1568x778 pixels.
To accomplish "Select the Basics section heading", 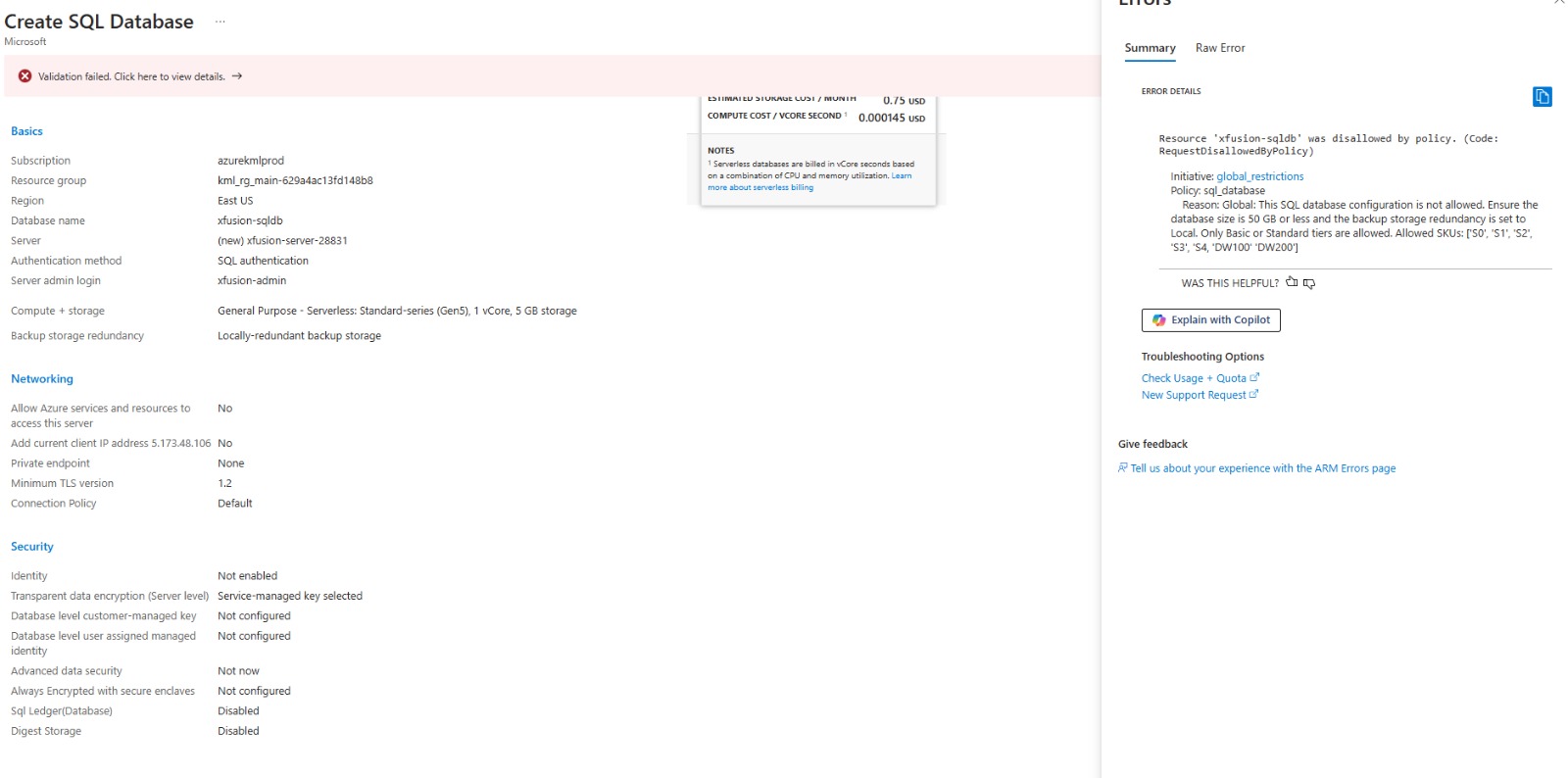I will tap(26, 131).
